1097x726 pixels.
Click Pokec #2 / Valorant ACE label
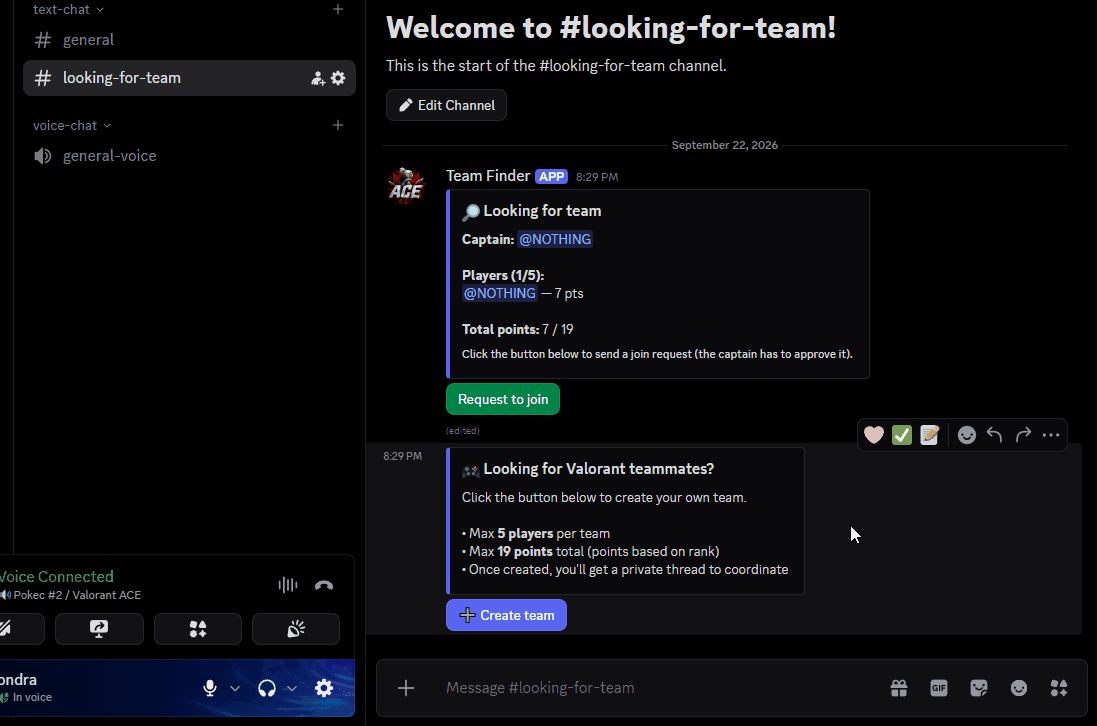tap(77, 595)
